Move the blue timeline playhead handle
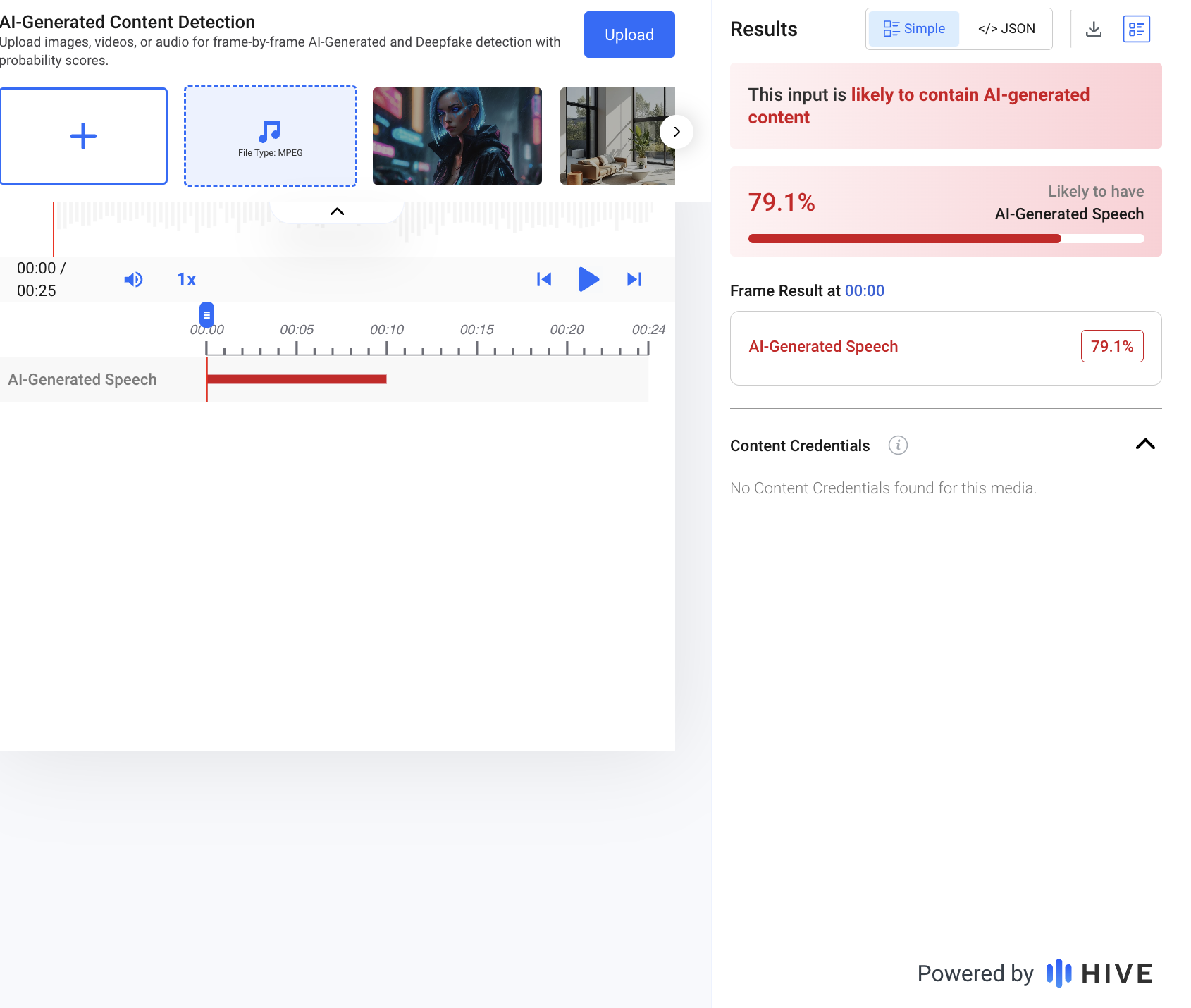 tap(206, 315)
